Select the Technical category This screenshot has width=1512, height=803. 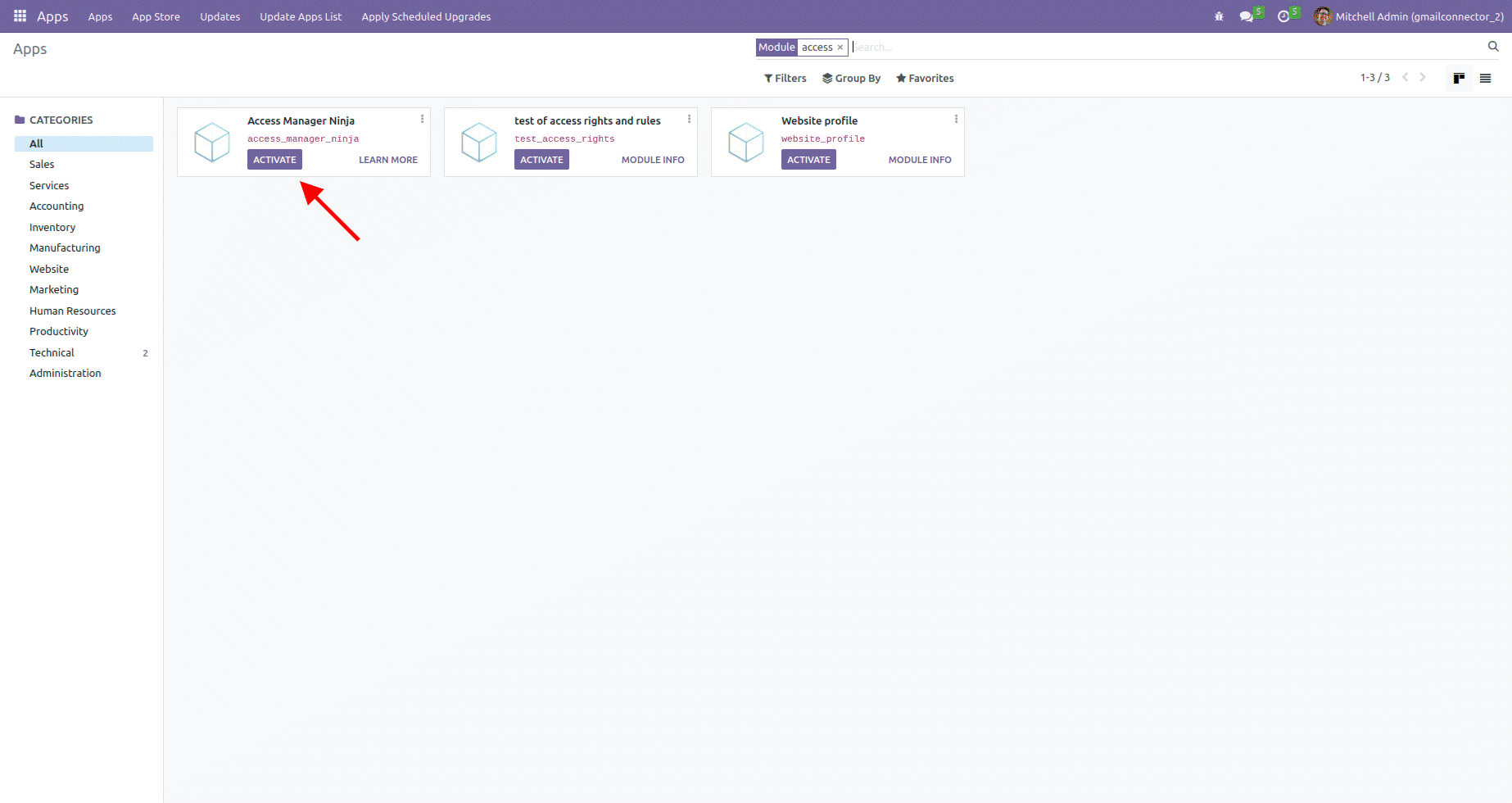[52, 352]
